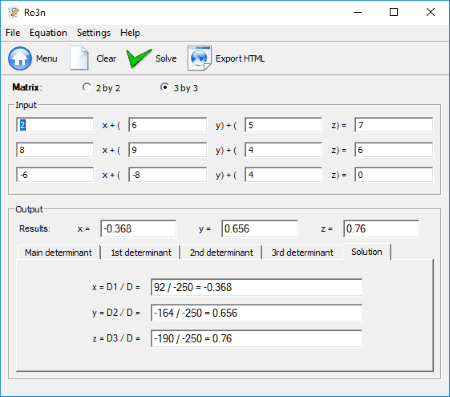Click the field "-190 / -250 = 0.76"

click(x=256, y=339)
